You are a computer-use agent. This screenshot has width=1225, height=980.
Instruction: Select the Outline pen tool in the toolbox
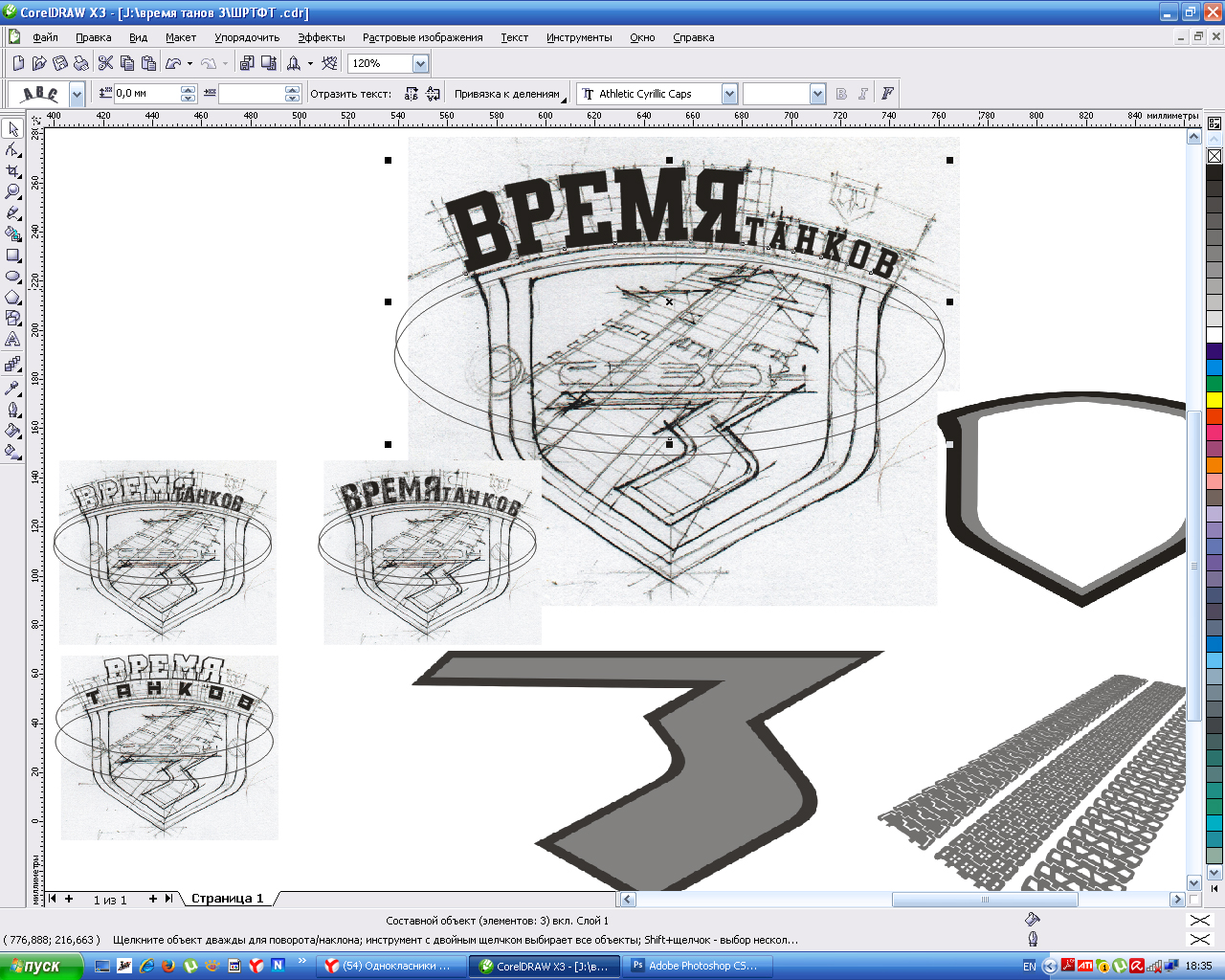[x=13, y=410]
